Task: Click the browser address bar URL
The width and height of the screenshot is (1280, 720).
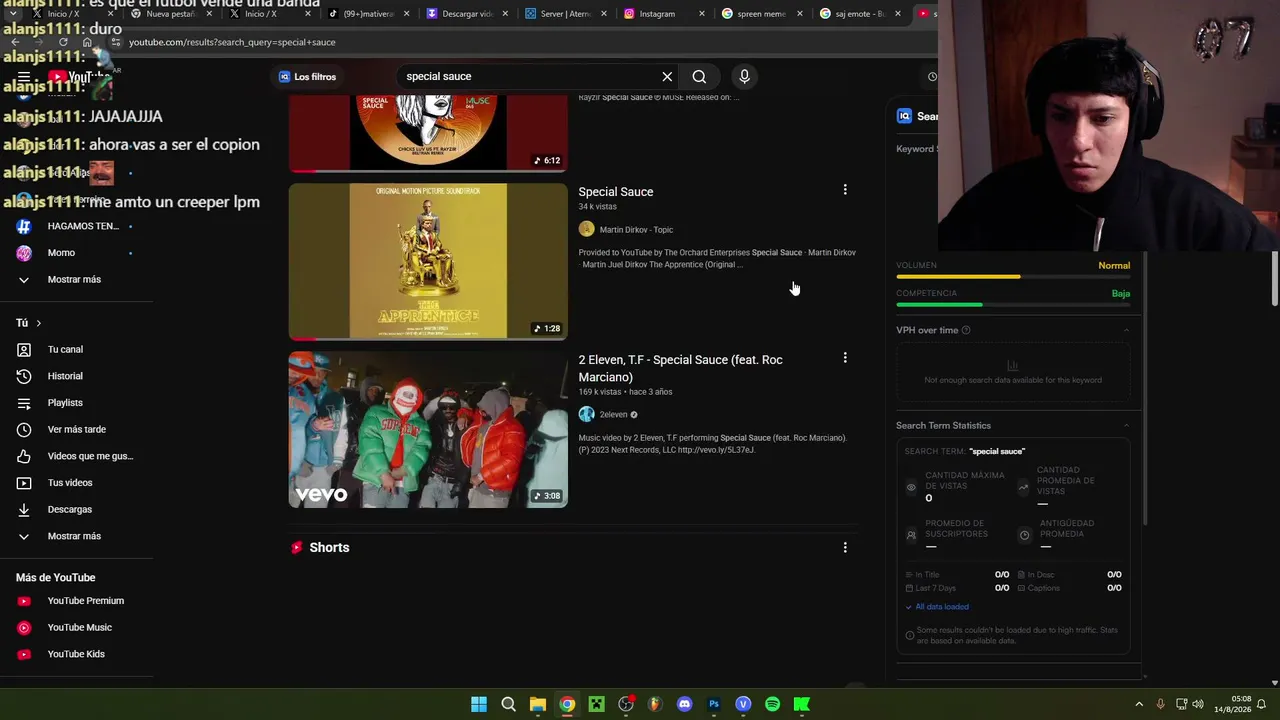Action: [x=232, y=42]
